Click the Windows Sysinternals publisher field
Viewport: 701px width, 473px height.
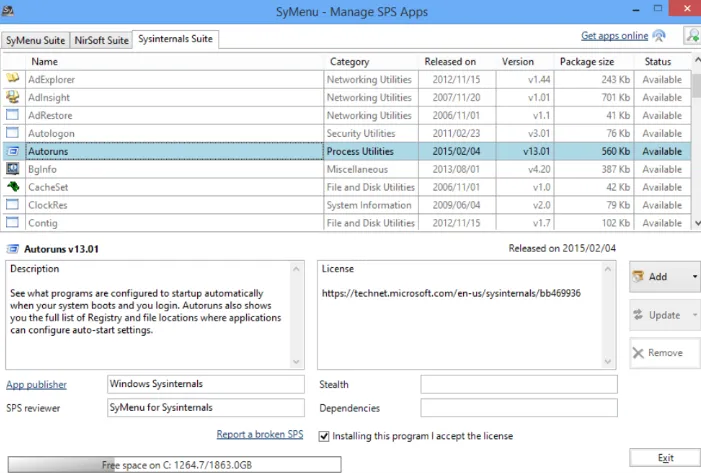click(x=206, y=384)
